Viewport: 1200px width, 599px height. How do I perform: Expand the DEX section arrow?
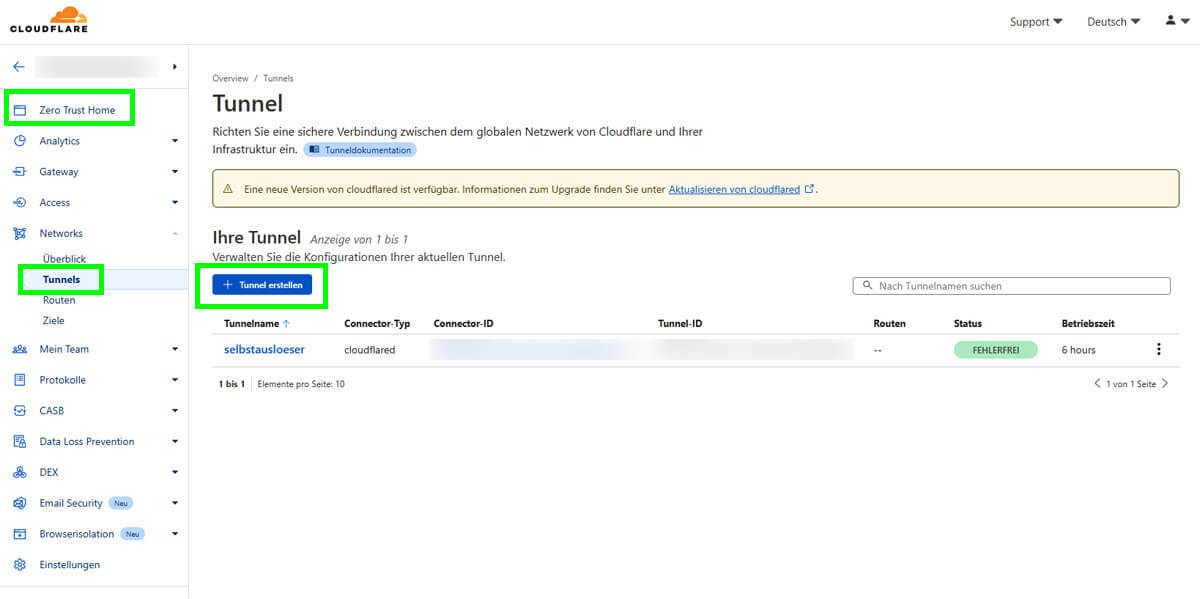[x=175, y=472]
